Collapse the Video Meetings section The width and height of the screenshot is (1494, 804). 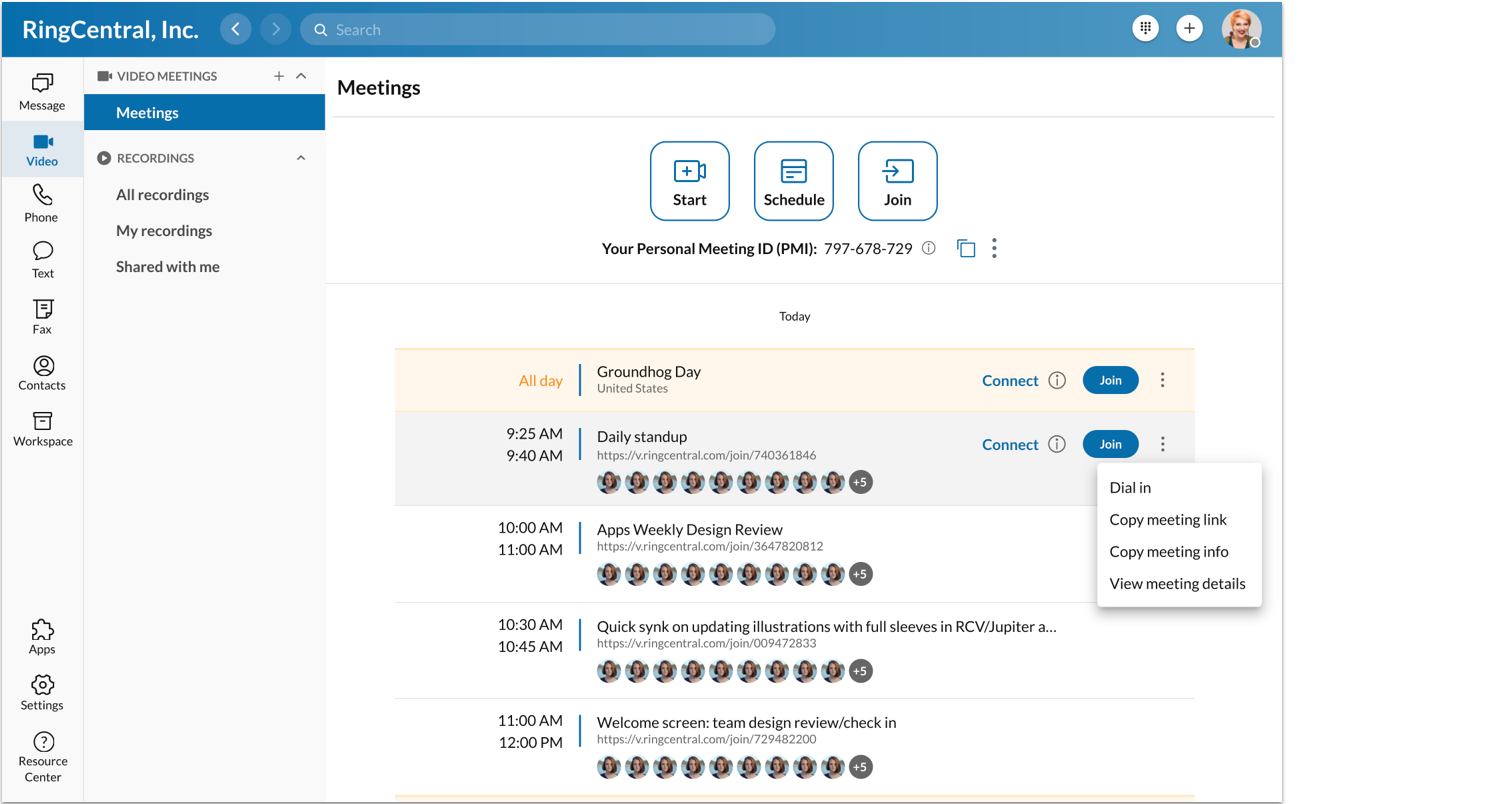point(301,76)
